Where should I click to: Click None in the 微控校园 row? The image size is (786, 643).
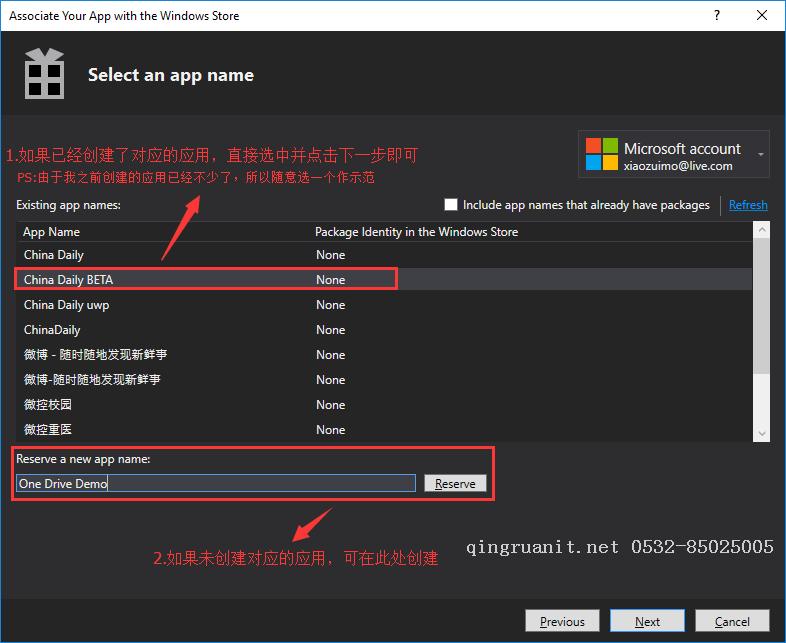(330, 405)
